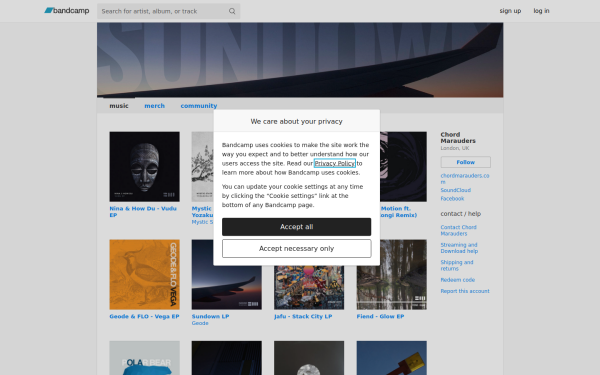Click Nina & How Du - Vudu EP title
The height and width of the screenshot is (375, 600).
tap(143, 212)
